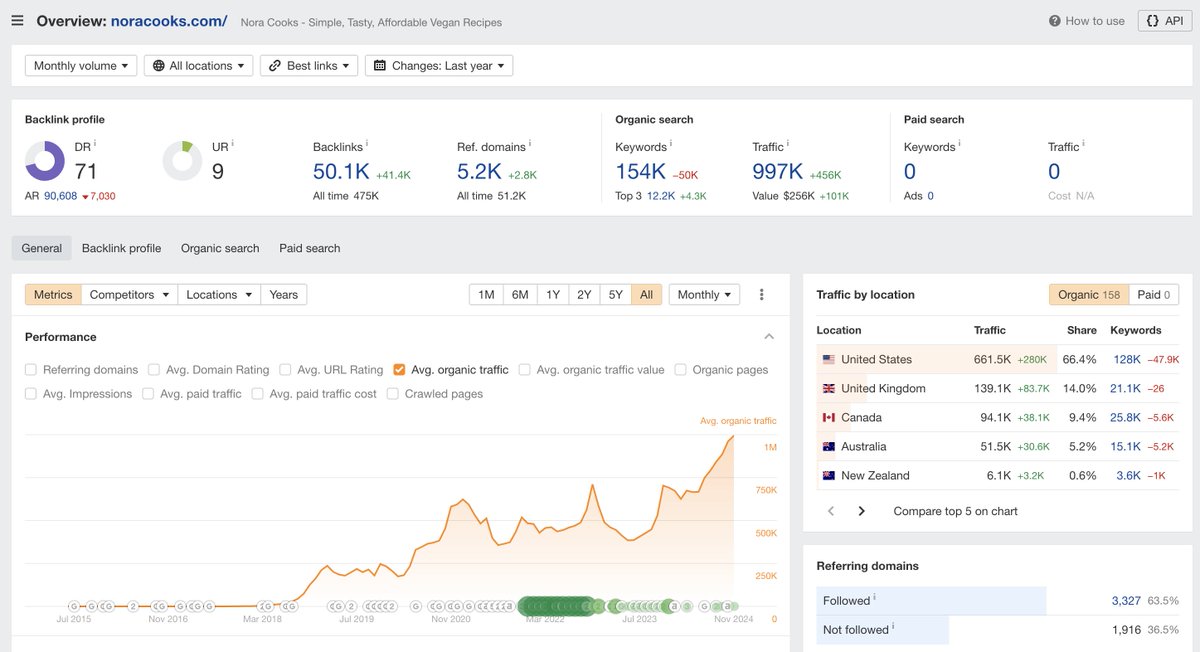Select the Paid 0 traffic toggle
Image resolution: width=1200 pixels, height=652 pixels.
point(1154,295)
